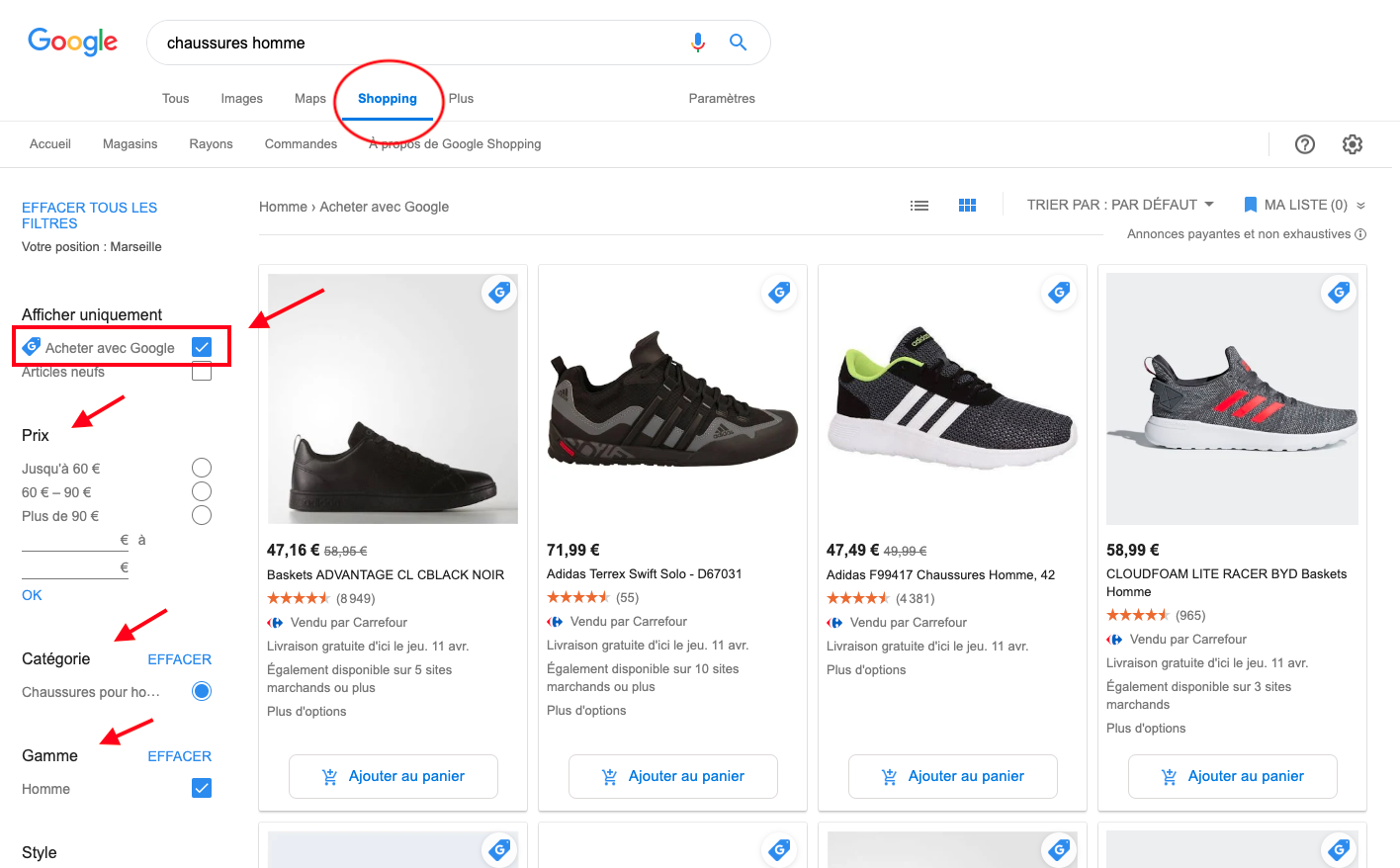Click OK to apply price range
The width and height of the screenshot is (1400, 868).
click(x=32, y=595)
